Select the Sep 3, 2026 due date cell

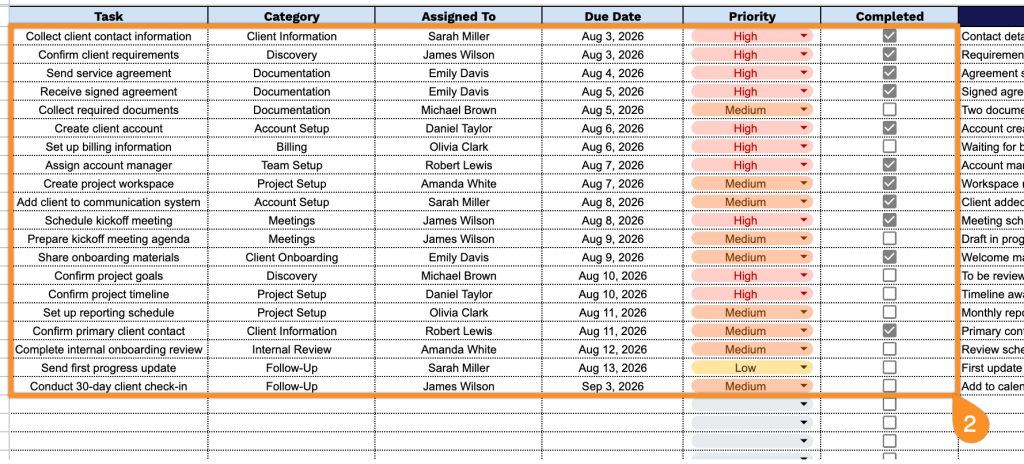613,386
